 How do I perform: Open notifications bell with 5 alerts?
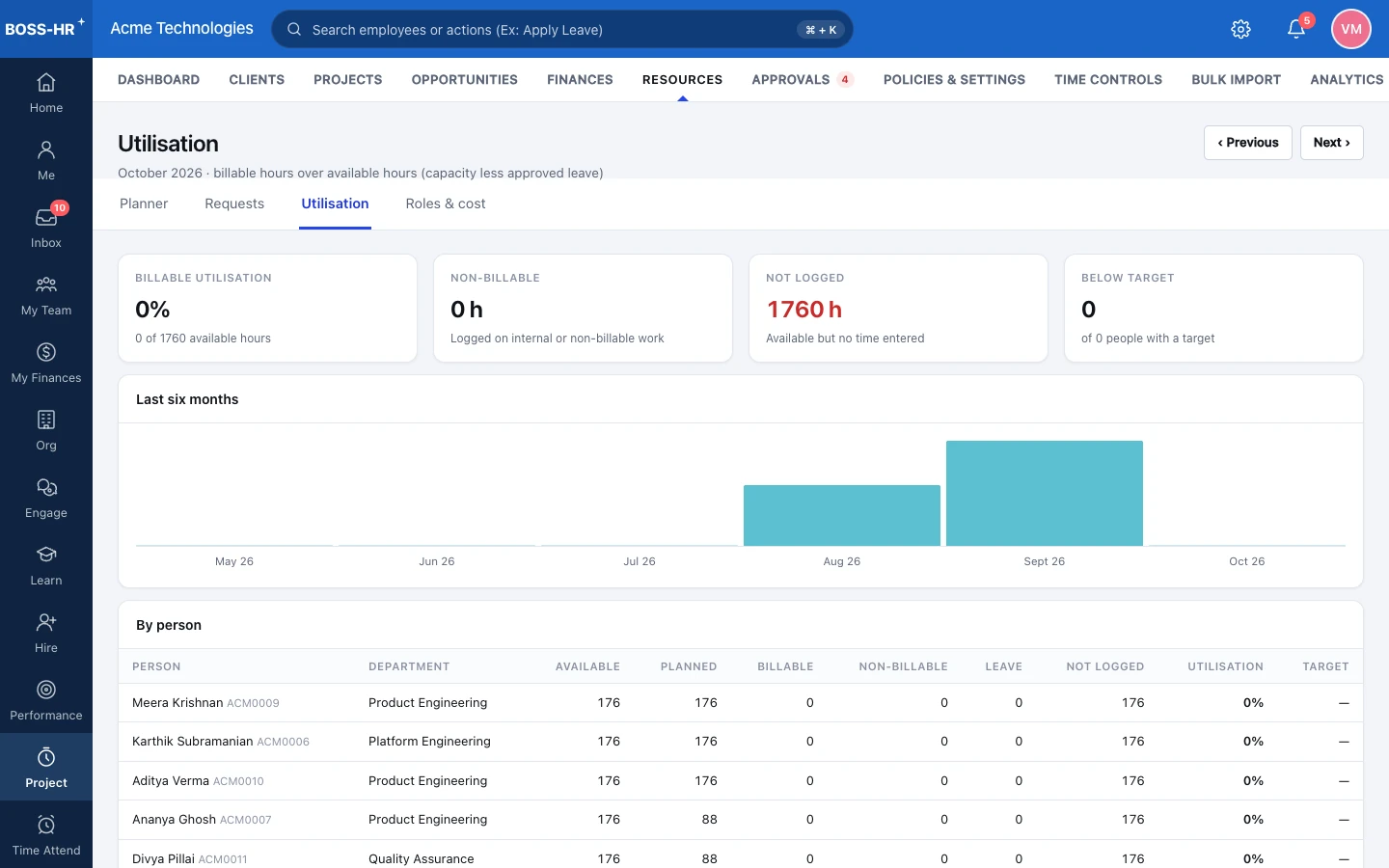pos(1296,29)
